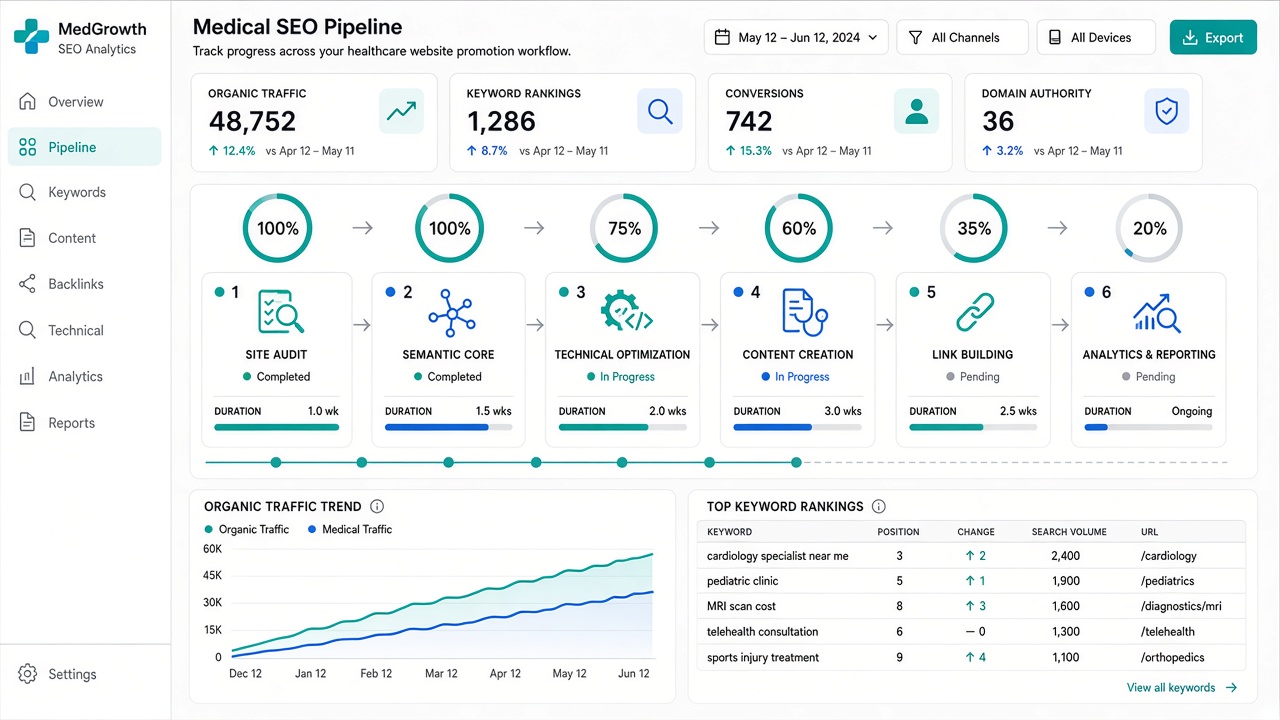
Task: Click the Conversions person icon
Action: tap(916, 111)
